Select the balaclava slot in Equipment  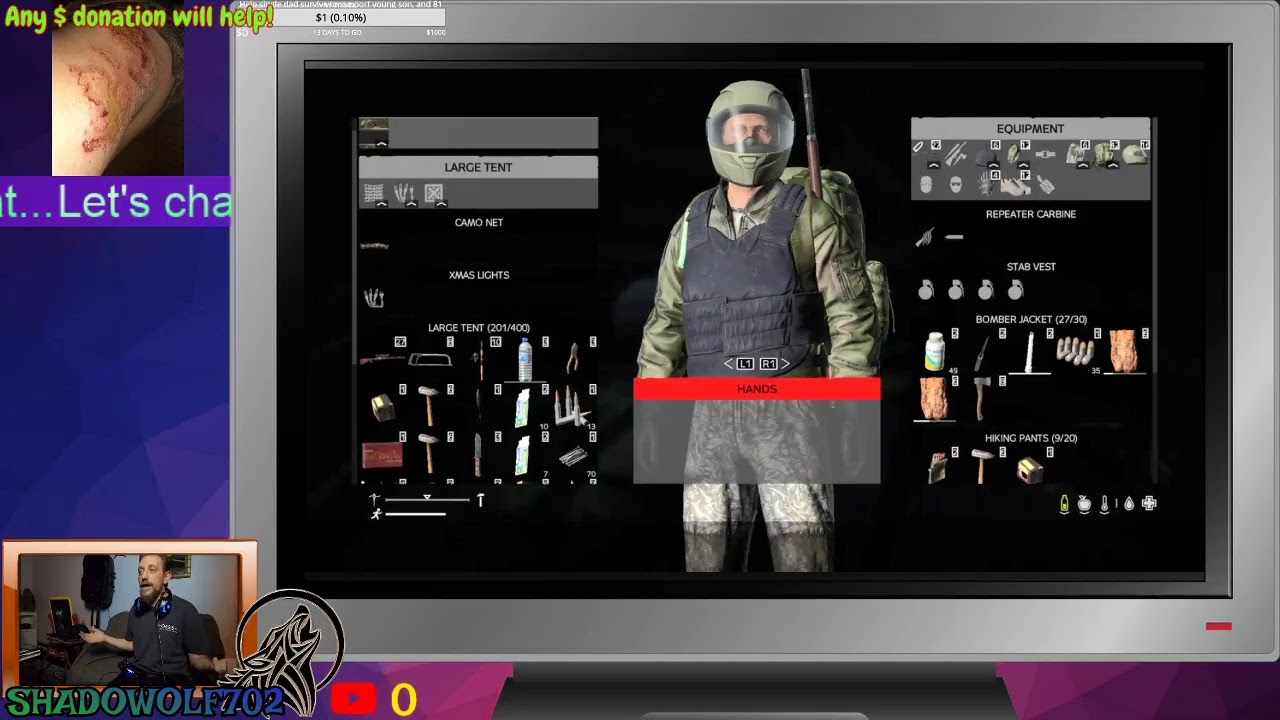(x=926, y=184)
